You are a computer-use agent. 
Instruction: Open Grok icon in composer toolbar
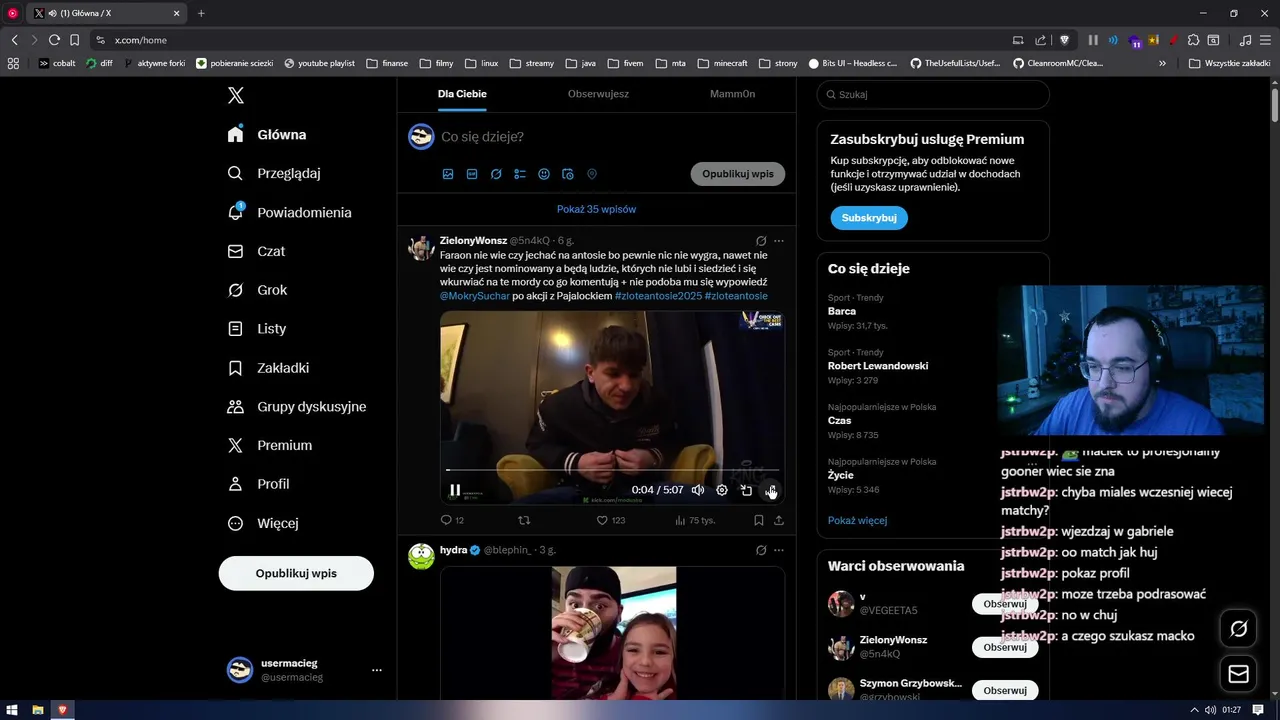(x=496, y=174)
